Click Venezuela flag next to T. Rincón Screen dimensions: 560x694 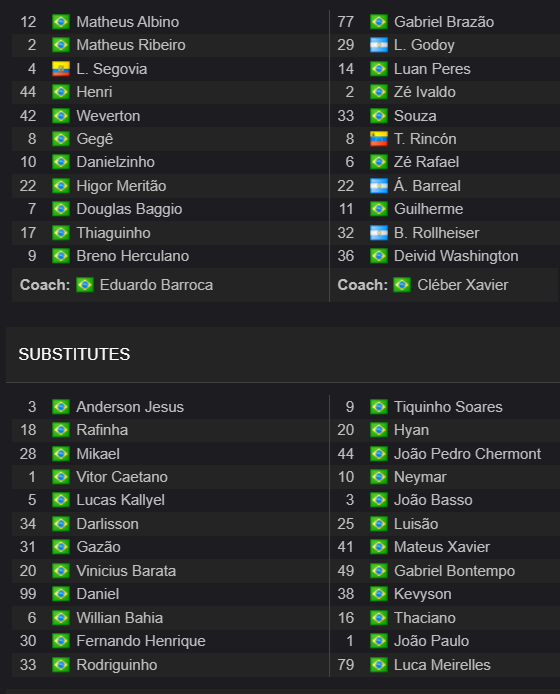pos(378,139)
